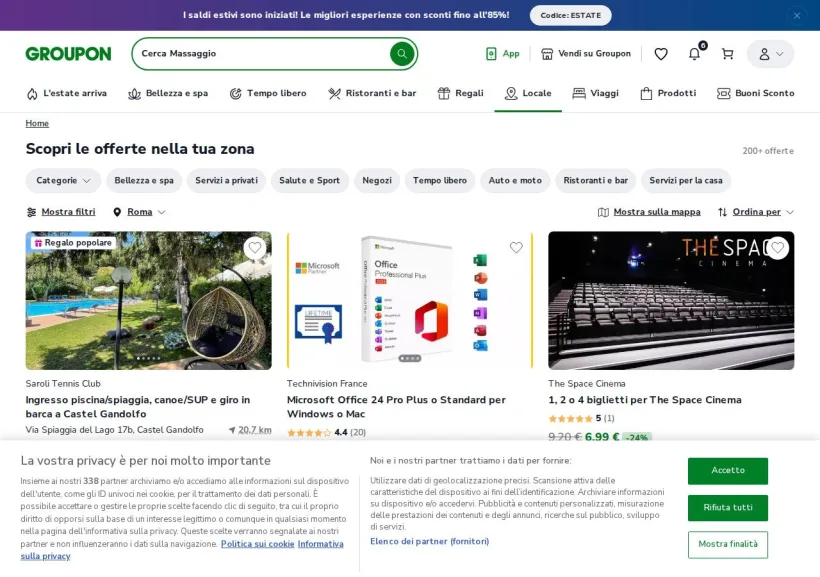Viewport: 820px width, 577px height.
Task: Open Prodotti navigation item
Action: [668, 93]
